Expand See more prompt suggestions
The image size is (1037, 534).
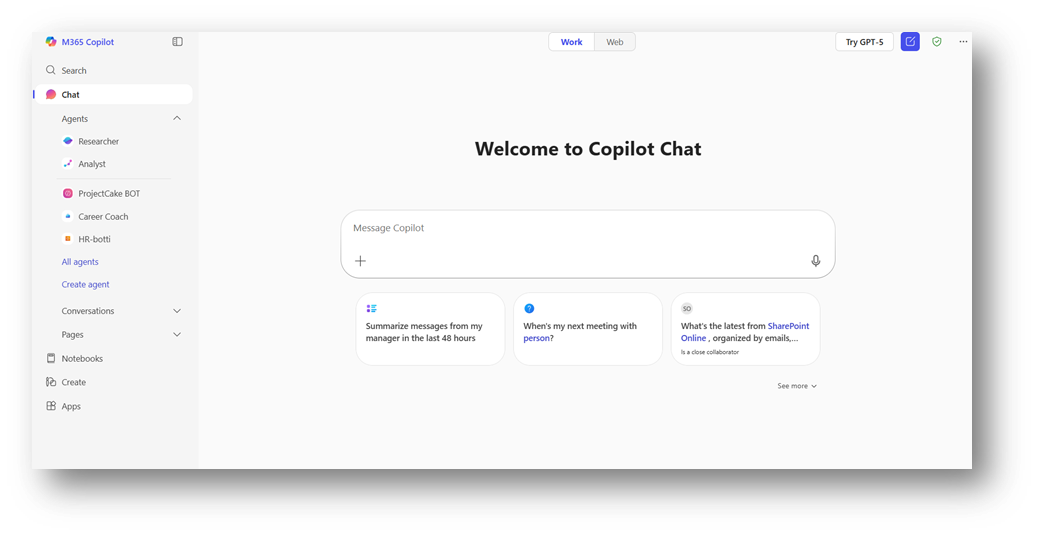[x=797, y=386]
